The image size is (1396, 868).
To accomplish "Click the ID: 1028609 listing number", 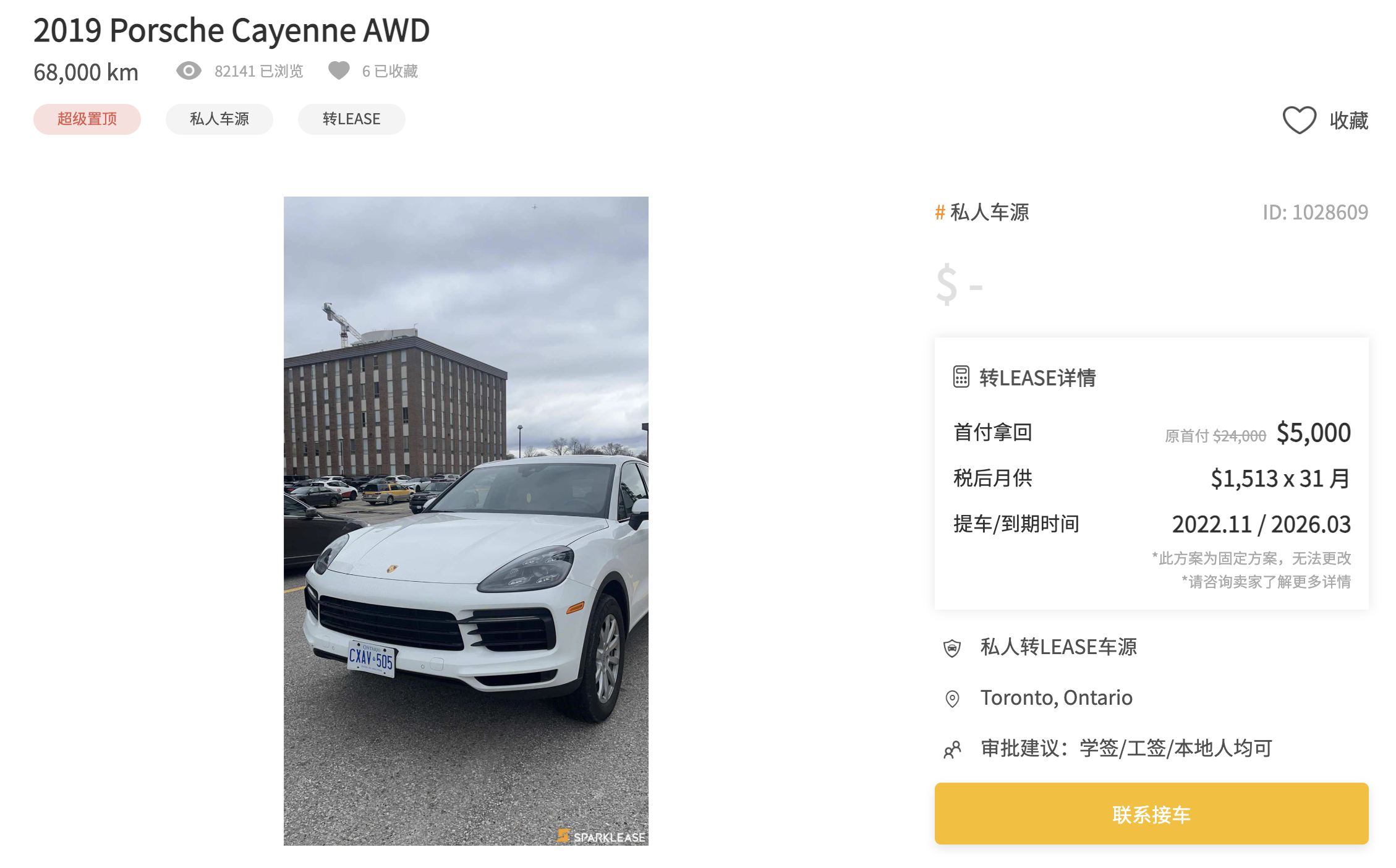I will click(1316, 212).
